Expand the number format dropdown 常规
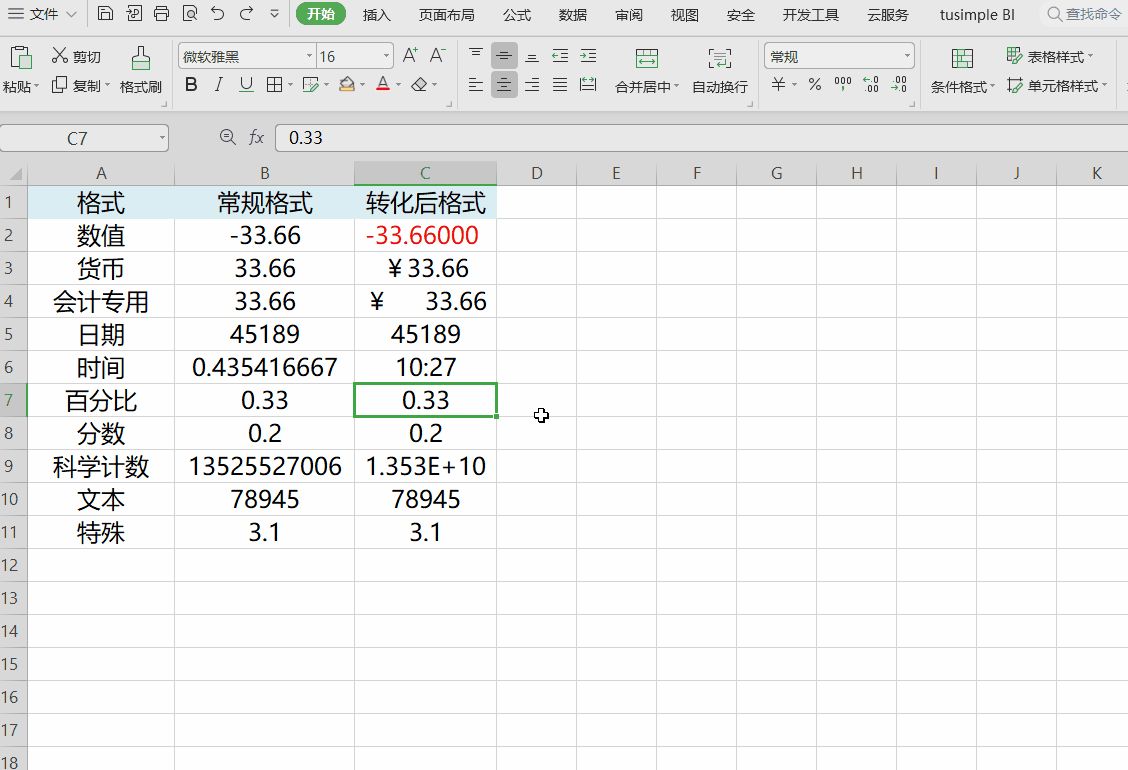This screenshot has width=1128, height=770. pyautogui.click(x=907, y=57)
